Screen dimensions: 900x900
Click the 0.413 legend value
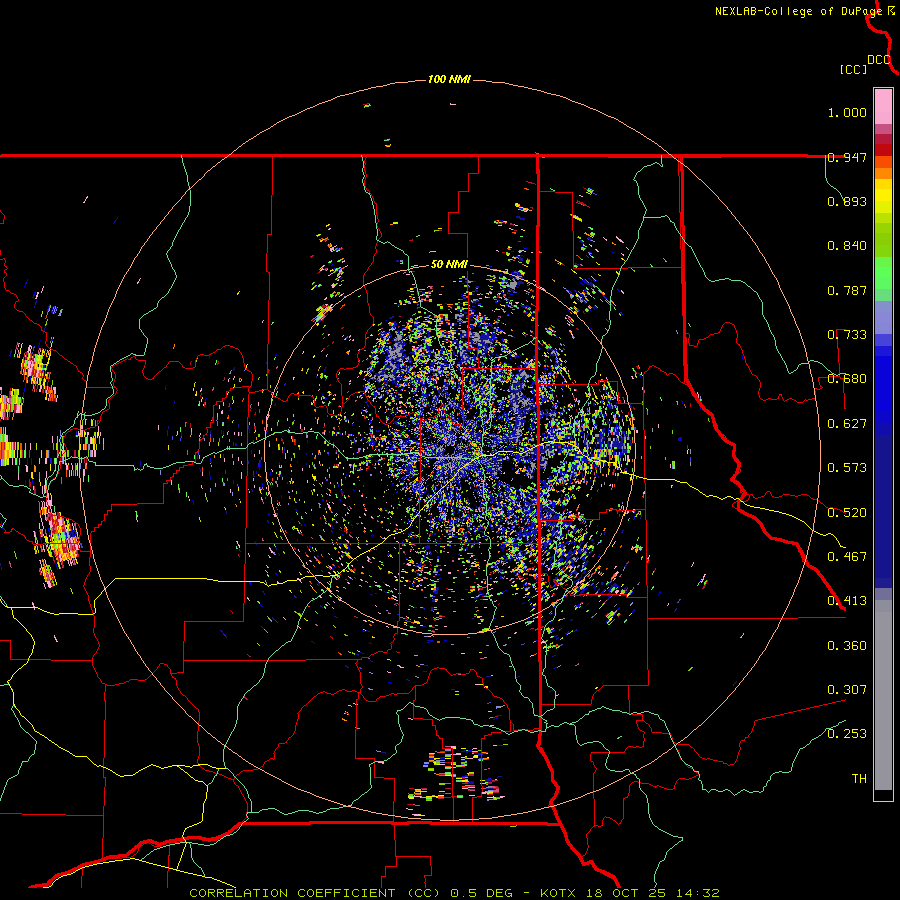(x=847, y=601)
